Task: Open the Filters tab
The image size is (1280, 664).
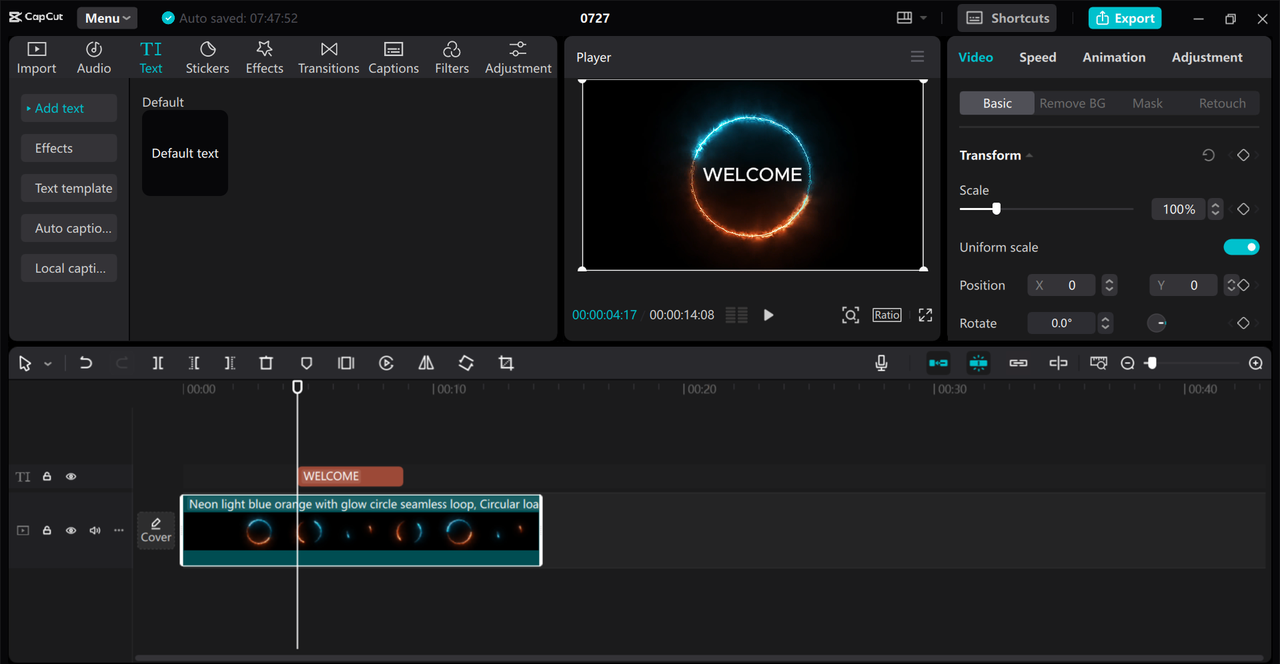Action: coord(452,58)
